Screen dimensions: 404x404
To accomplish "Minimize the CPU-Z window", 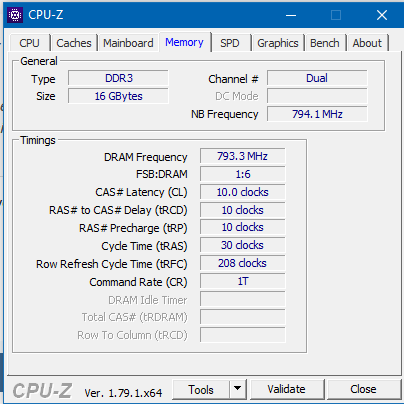I will pyautogui.click(x=291, y=15).
